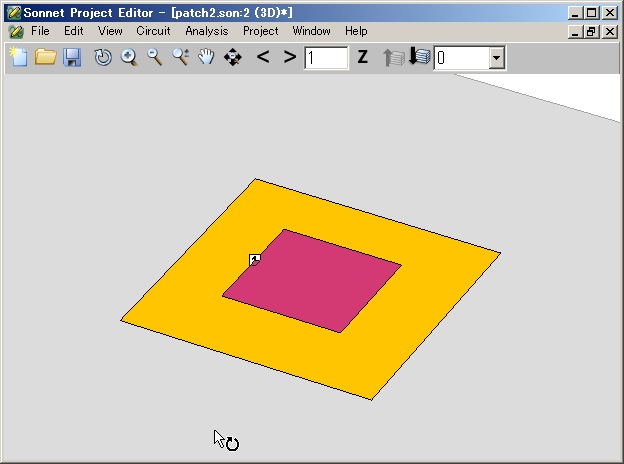Screen dimensions: 624x464
Task: Select the zoom in magnifier
Action: pyautogui.click(x=129, y=57)
